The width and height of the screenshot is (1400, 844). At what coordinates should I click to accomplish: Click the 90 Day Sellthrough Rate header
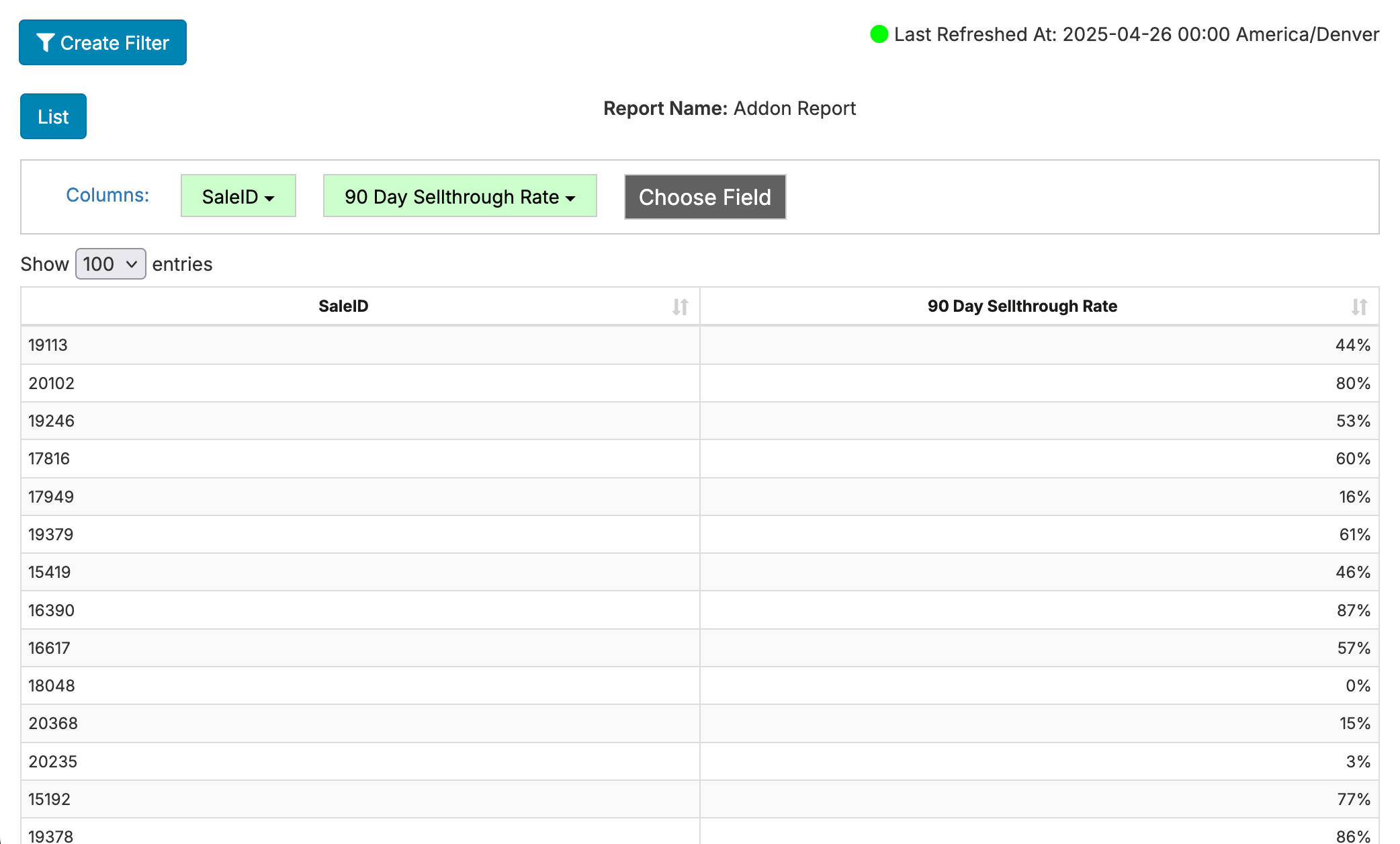pos(1021,306)
